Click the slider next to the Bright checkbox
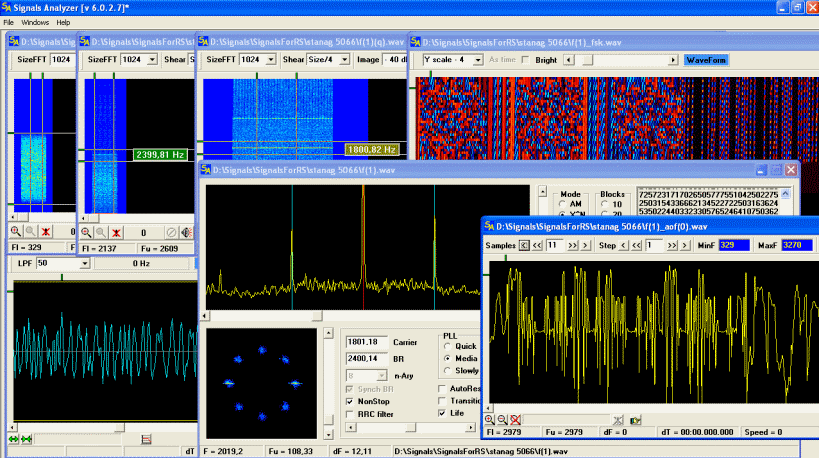 point(586,60)
